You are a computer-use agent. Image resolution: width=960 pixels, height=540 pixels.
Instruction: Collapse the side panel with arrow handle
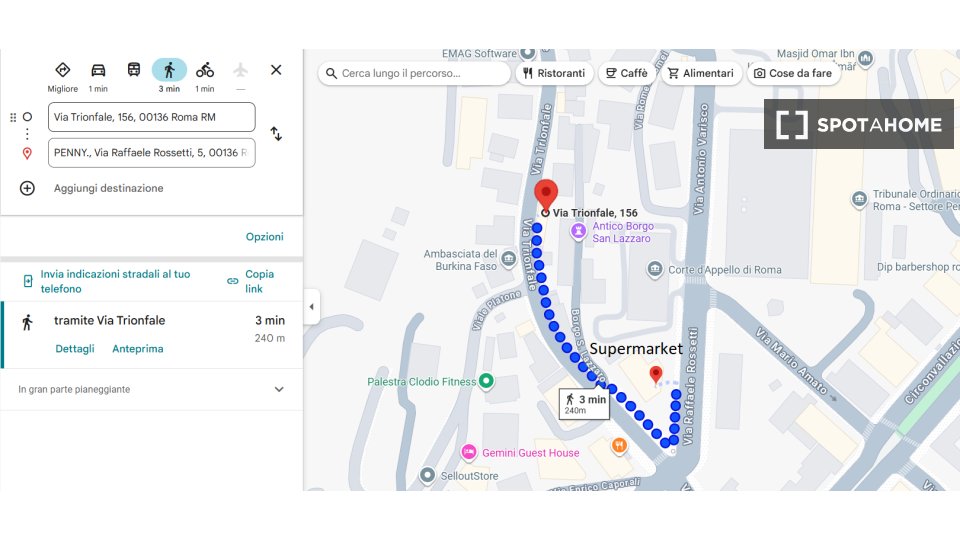[x=311, y=307]
